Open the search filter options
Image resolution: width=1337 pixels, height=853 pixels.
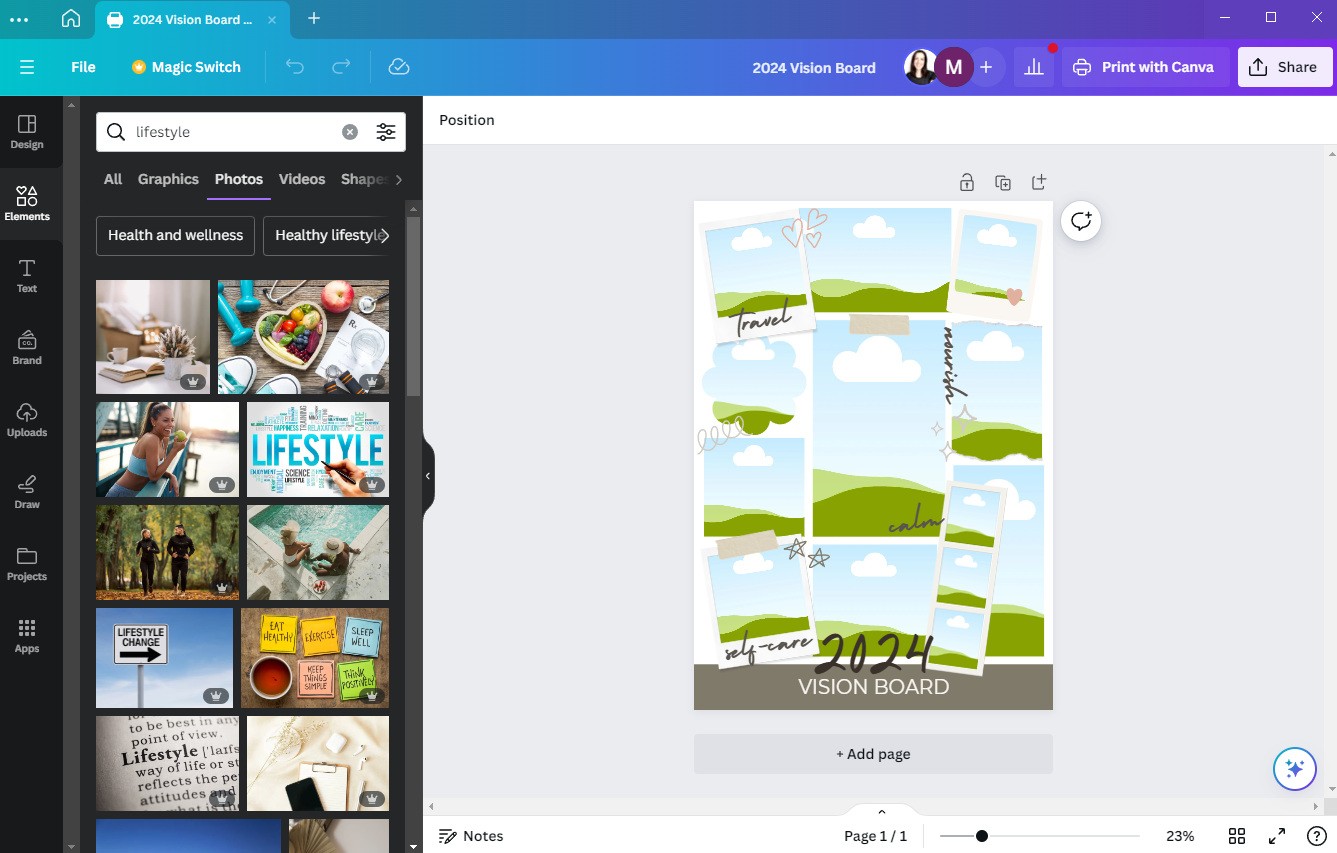[x=386, y=131]
